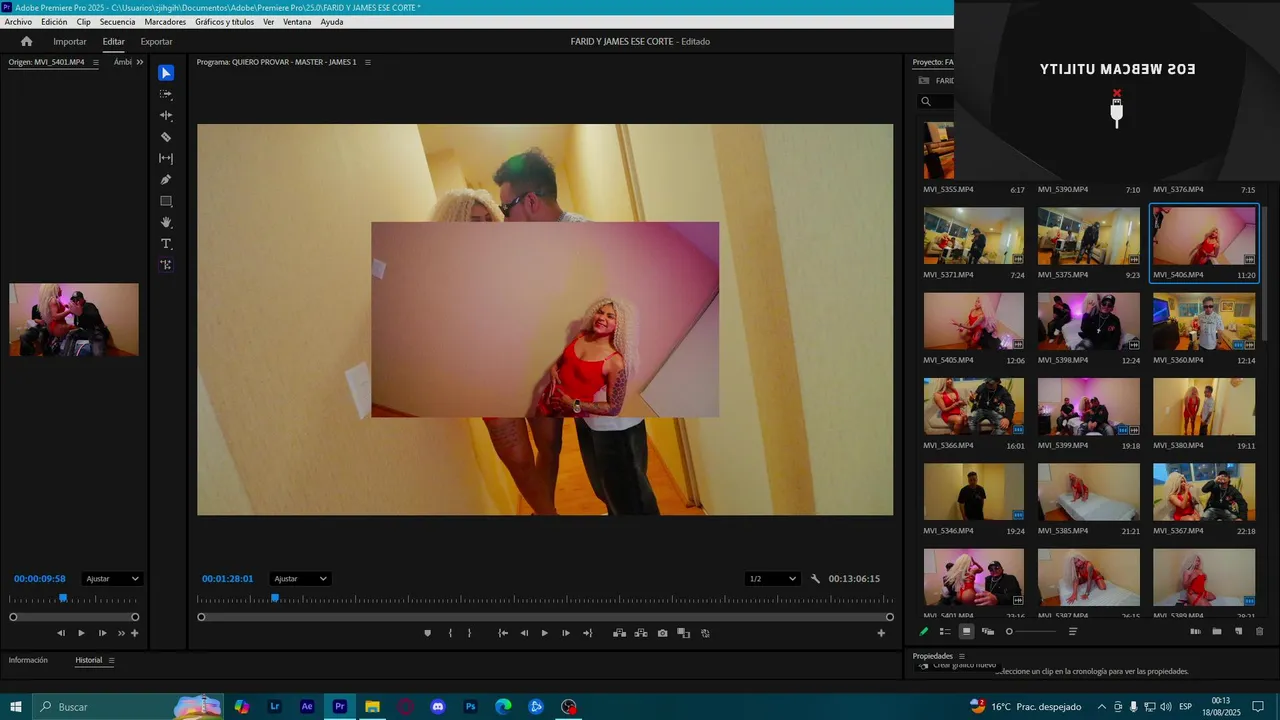1280x720 pixels.
Task: Click Automate to Sequence icon
Action: [1195, 632]
